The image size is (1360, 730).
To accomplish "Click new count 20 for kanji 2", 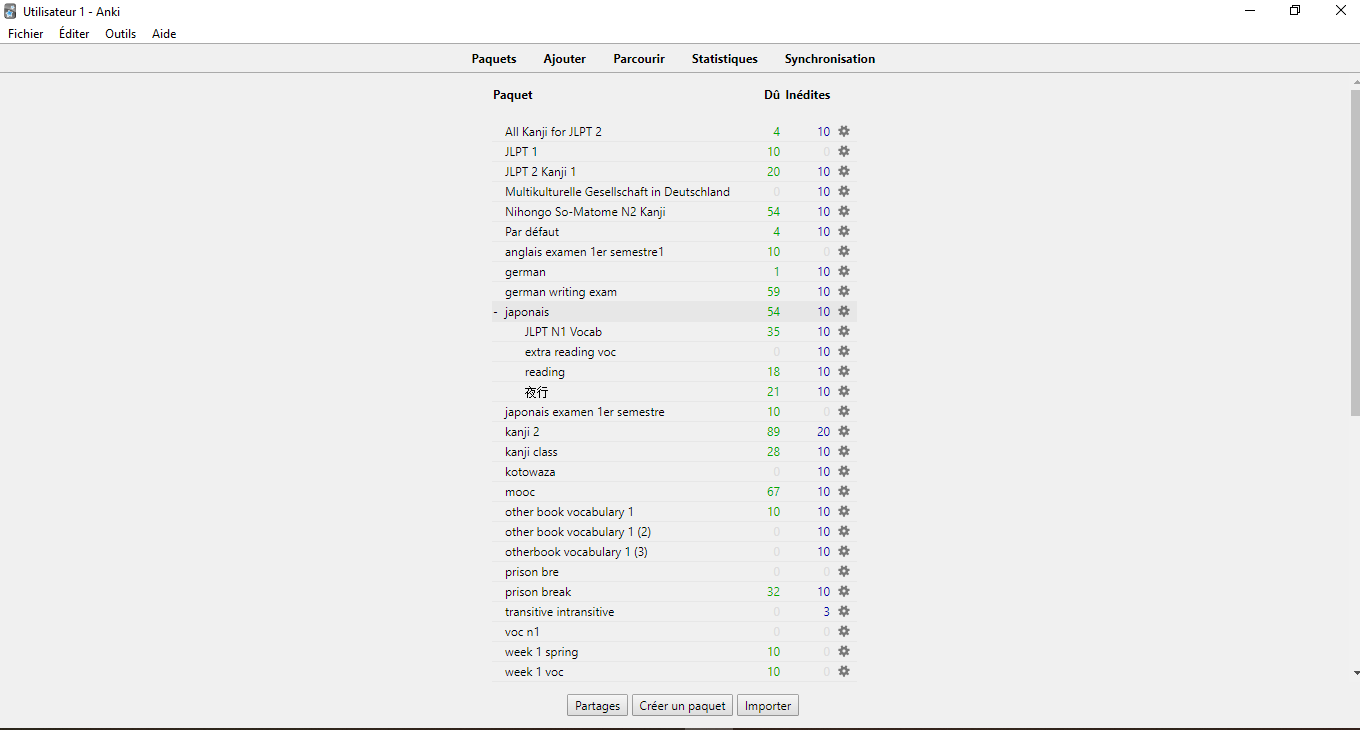I will [x=823, y=432].
